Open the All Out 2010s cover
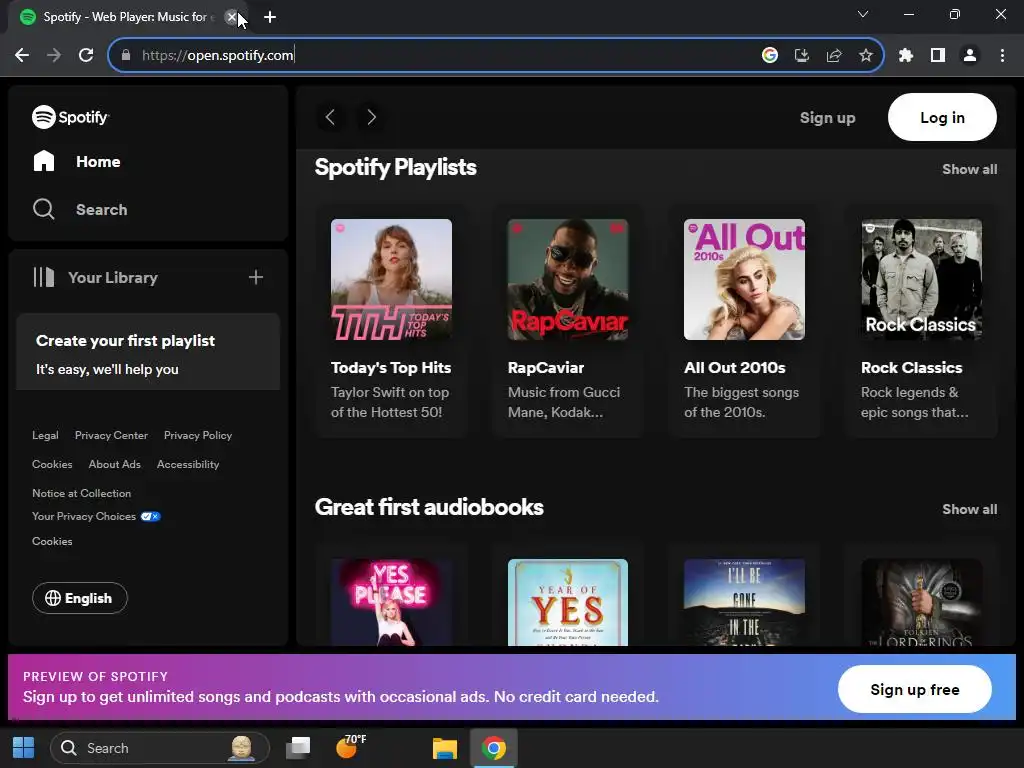Image resolution: width=1024 pixels, height=768 pixels. coord(744,280)
